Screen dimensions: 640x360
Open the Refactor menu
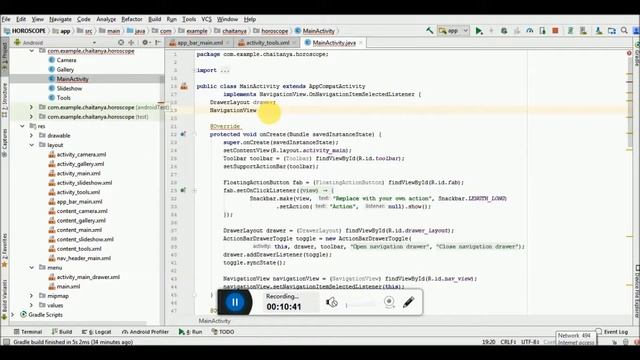coord(132,19)
